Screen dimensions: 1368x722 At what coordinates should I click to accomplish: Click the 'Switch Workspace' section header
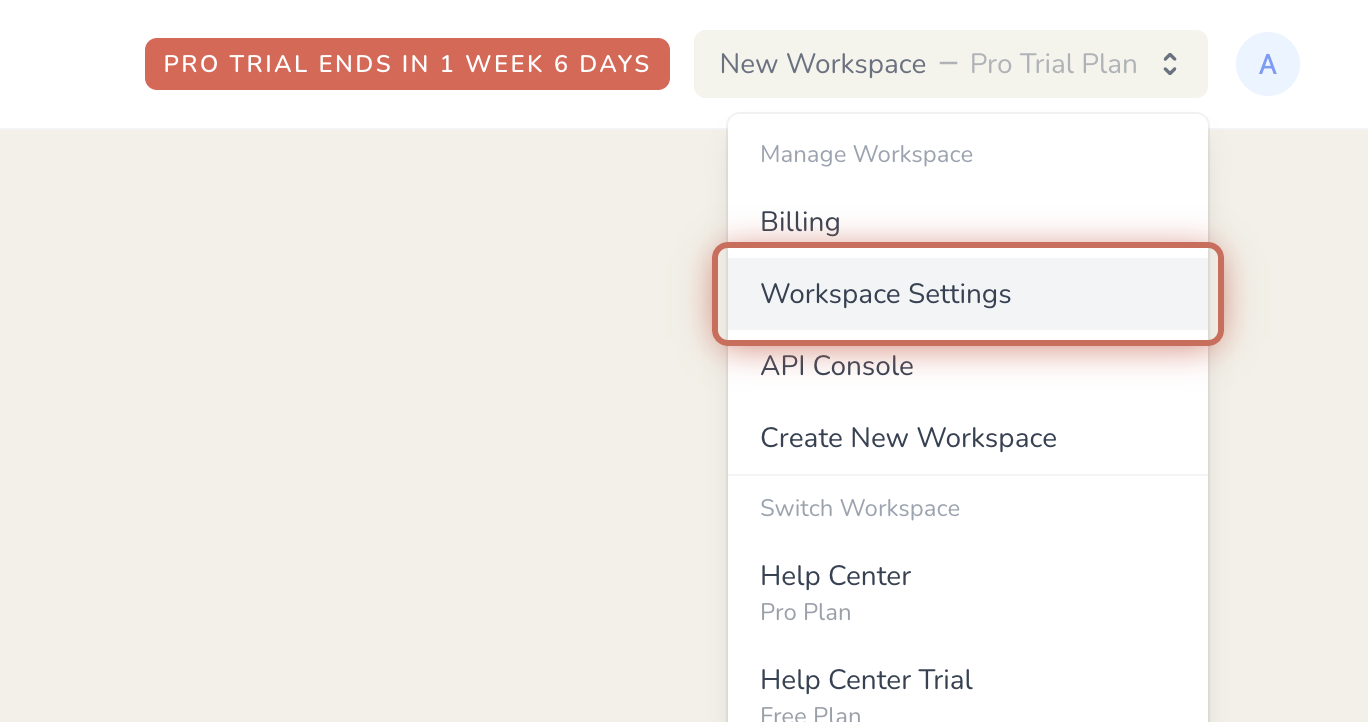[x=860, y=508]
